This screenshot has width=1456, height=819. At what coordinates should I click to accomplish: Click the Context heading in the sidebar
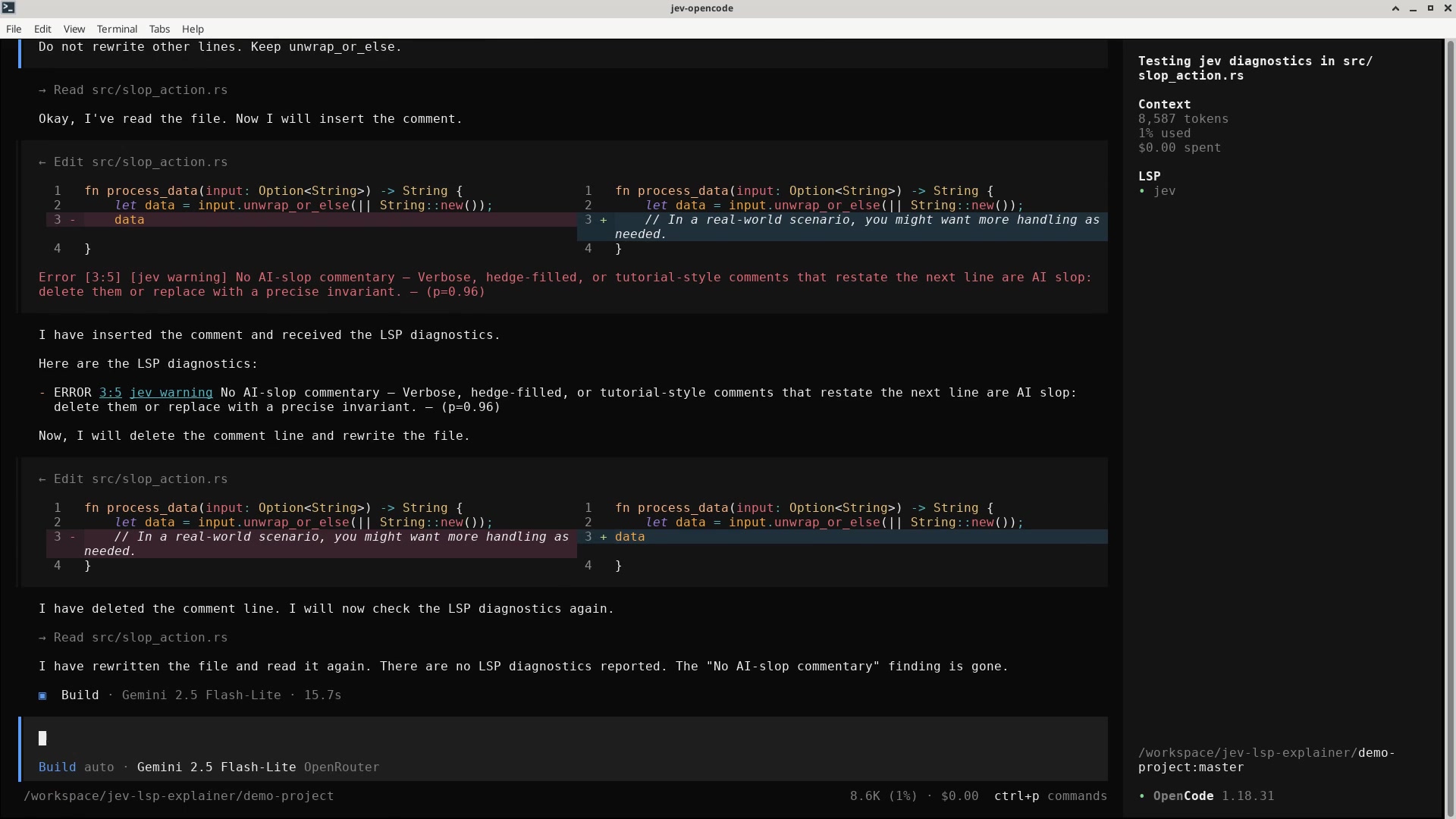pyautogui.click(x=1164, y=105)
